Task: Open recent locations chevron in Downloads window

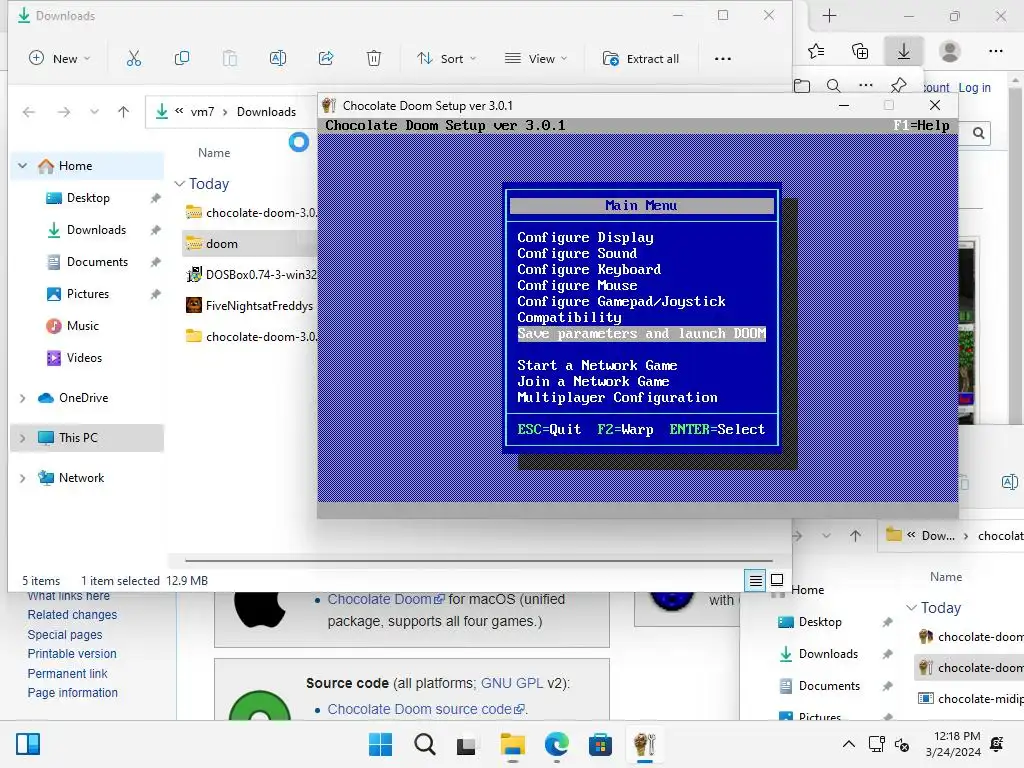Action: pos(95,112)
